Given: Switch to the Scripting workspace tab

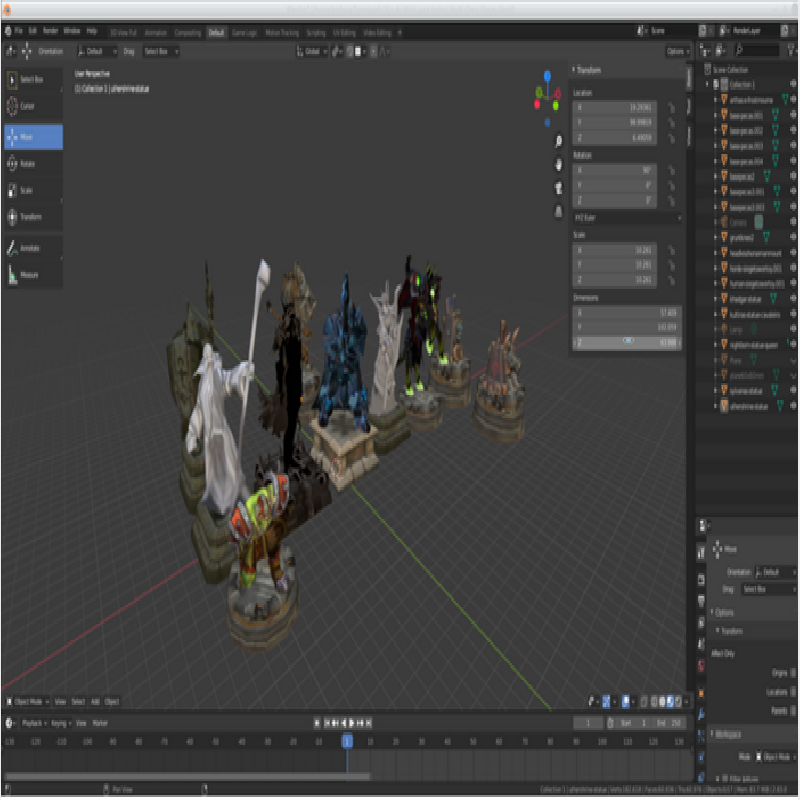Looking at the screenshot, I should [316, 33].
